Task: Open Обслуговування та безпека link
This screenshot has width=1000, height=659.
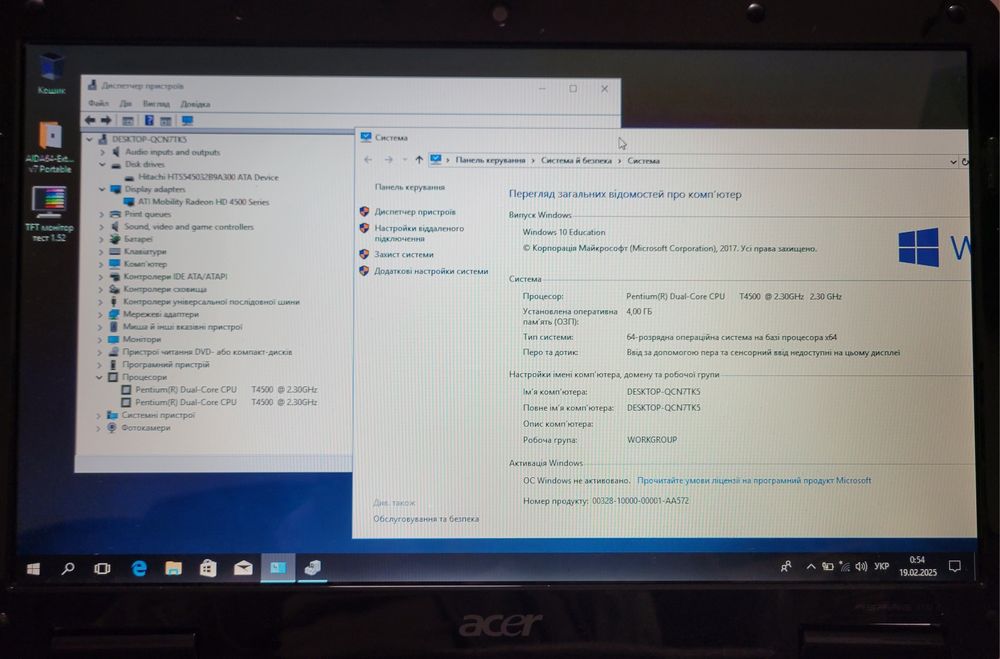Action: click(x=426, y=519)
